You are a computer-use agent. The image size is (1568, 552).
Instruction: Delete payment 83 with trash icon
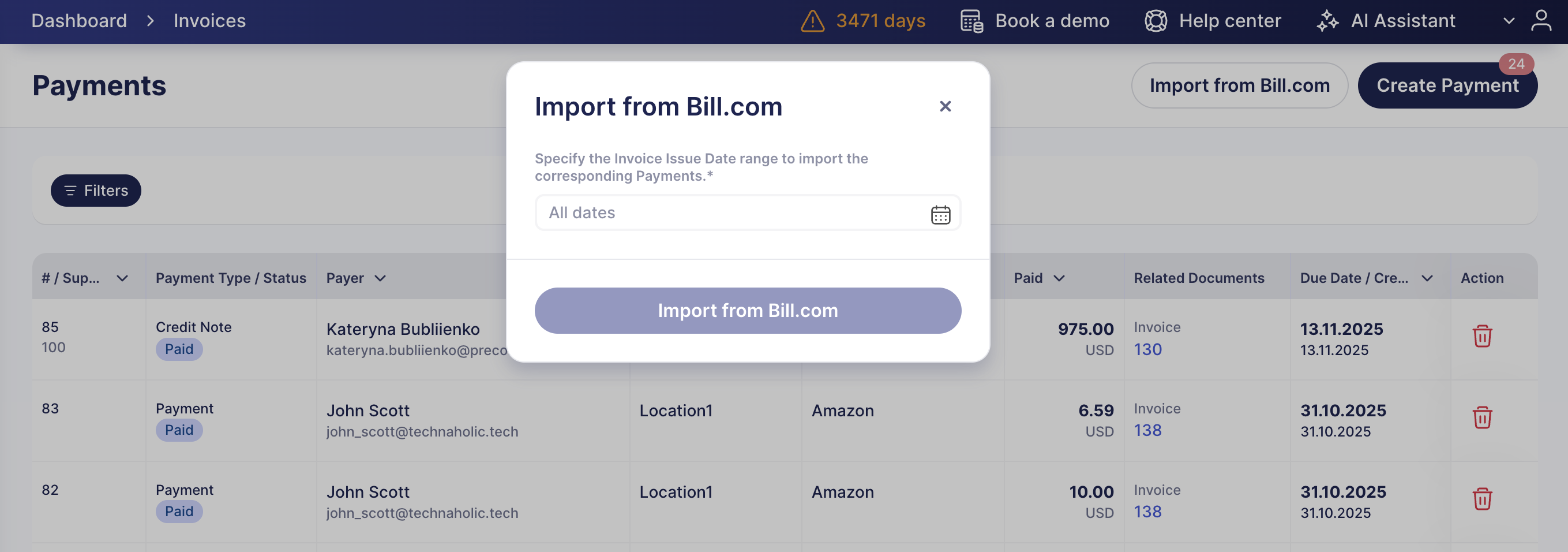click(x=1481, y=418)
